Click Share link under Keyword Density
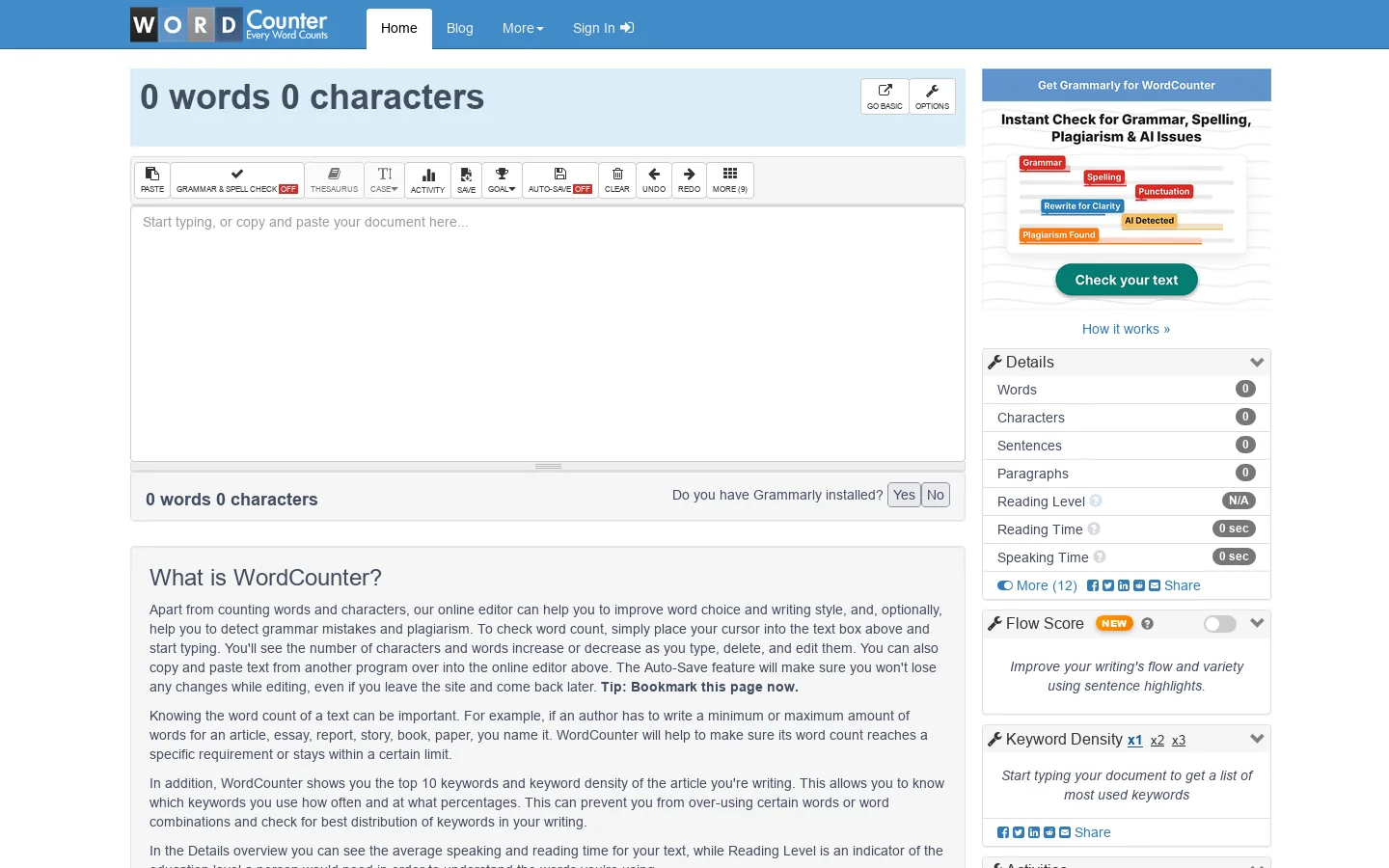Screen dimensions: 1389x868 tap(1092, 832)
